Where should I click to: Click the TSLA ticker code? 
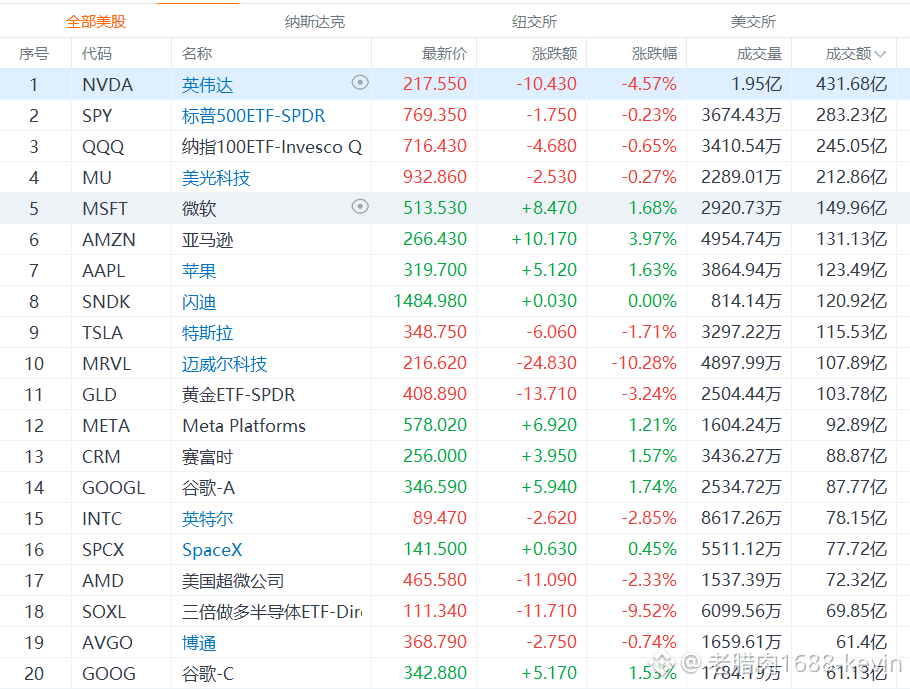[x=103, y=333]
